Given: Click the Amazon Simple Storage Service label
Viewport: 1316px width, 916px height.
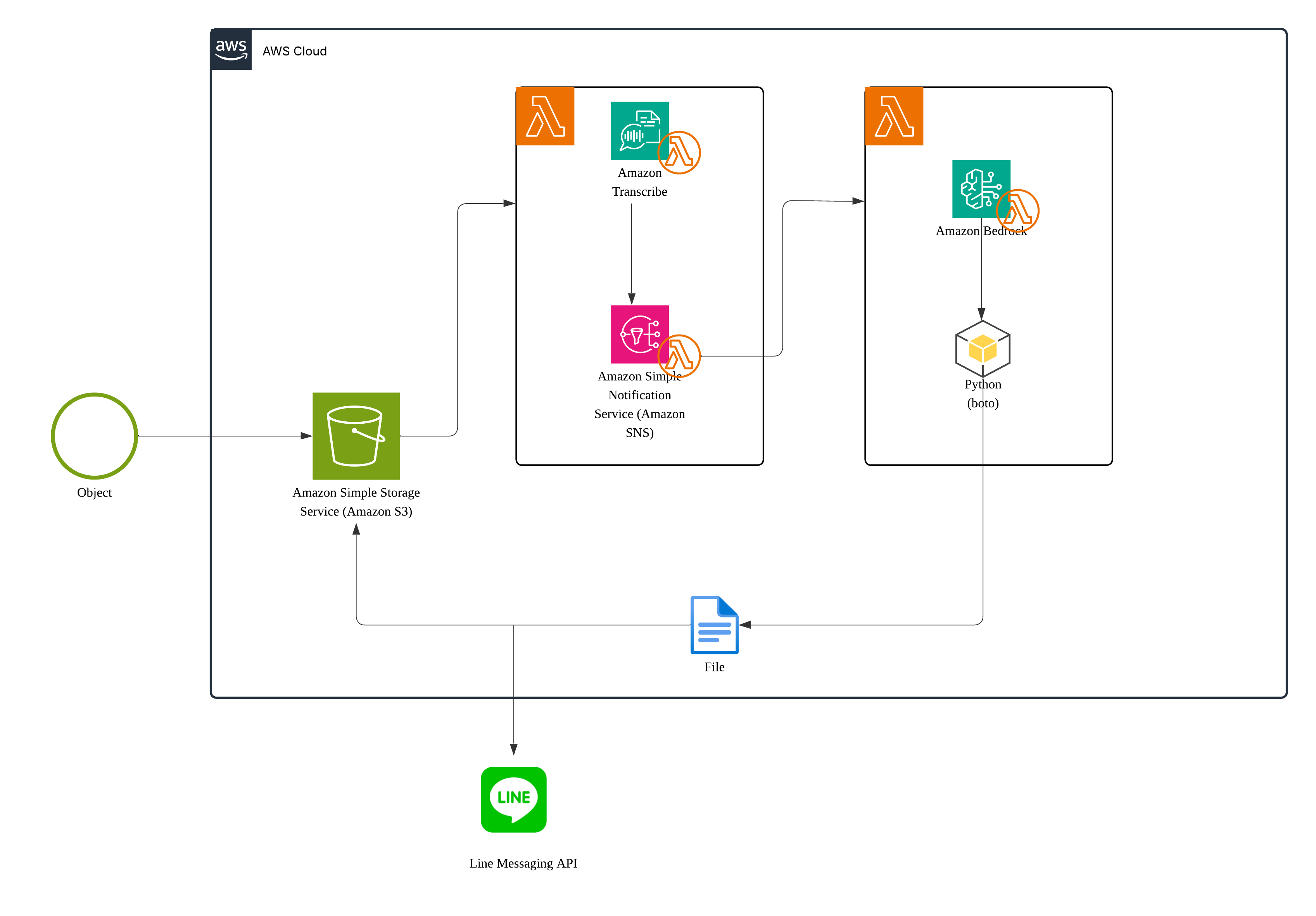Looking at the screenshot, I should [x=356, y=502].
